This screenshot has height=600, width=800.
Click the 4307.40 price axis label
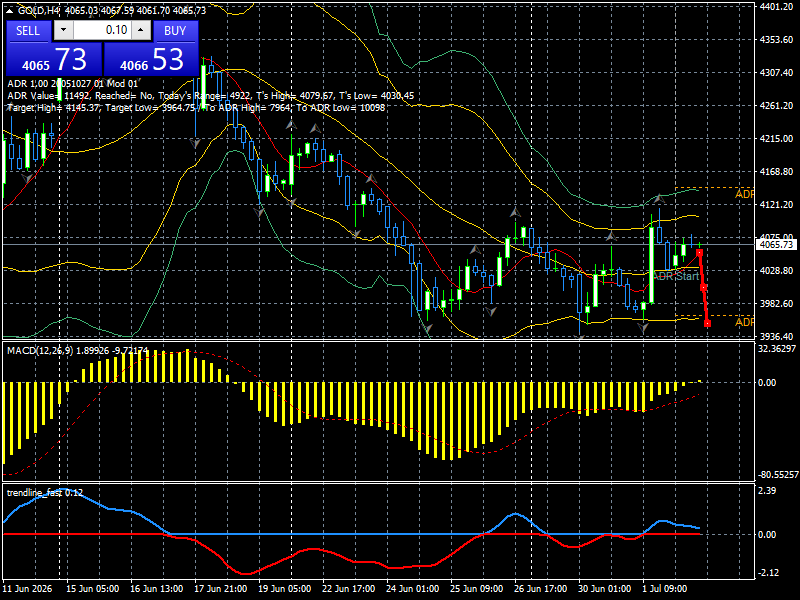[x=776, y=72]
